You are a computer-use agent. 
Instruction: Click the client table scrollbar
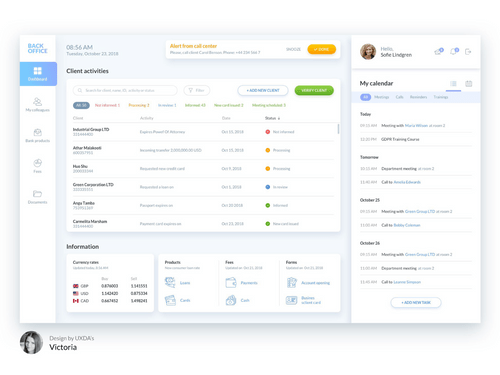point(338,129)
